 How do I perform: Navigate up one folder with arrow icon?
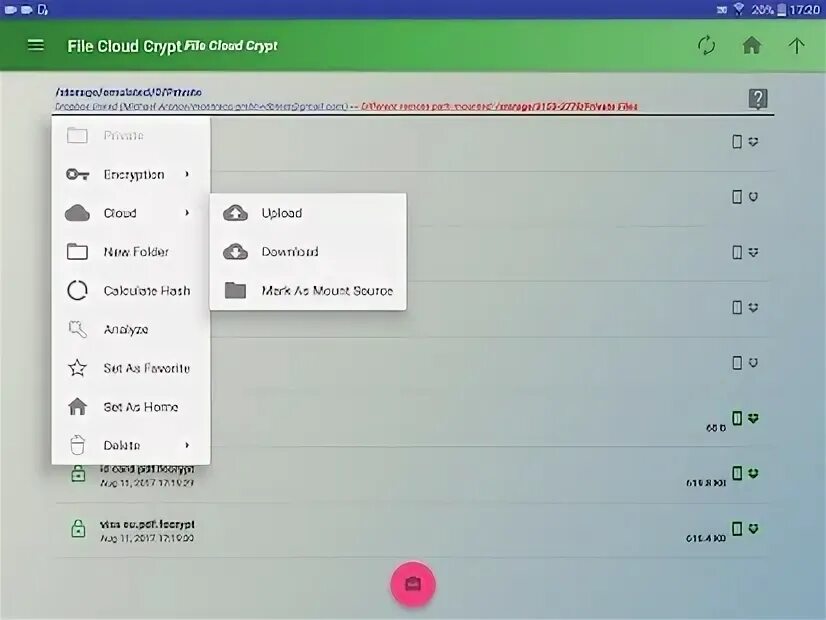click(796, 46)
